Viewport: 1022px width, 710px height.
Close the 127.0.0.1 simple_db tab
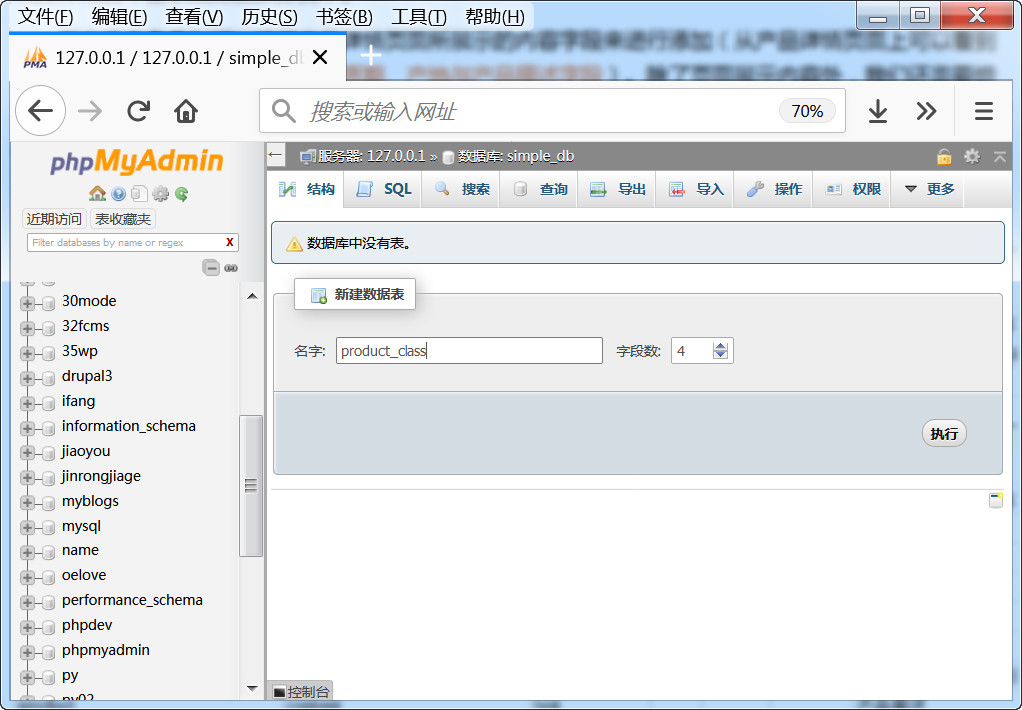[319, 57]
